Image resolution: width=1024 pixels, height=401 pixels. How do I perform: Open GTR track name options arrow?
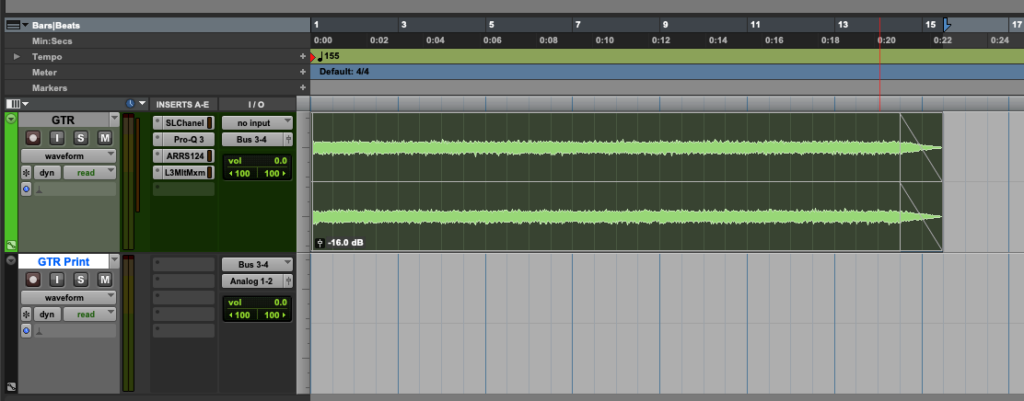114,120
